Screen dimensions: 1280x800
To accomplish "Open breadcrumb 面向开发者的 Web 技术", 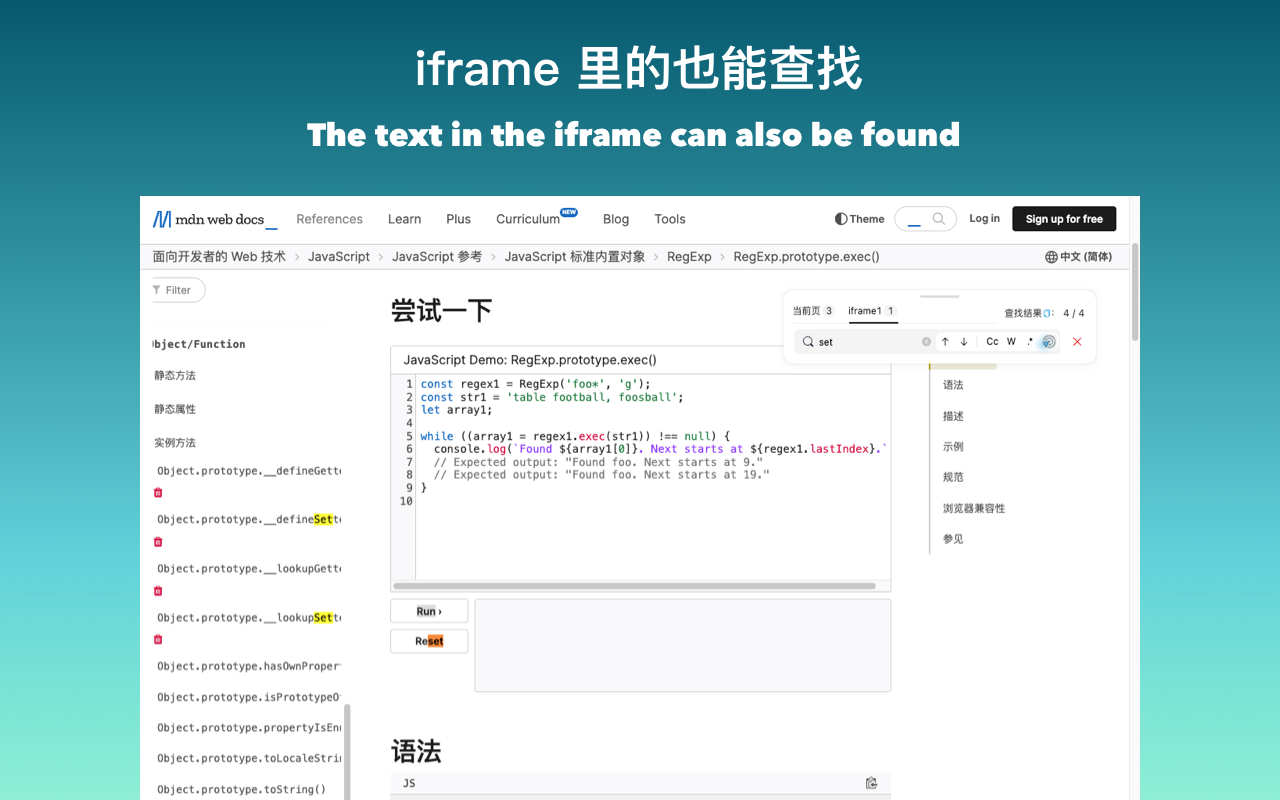I will click(x=219, y=257).
